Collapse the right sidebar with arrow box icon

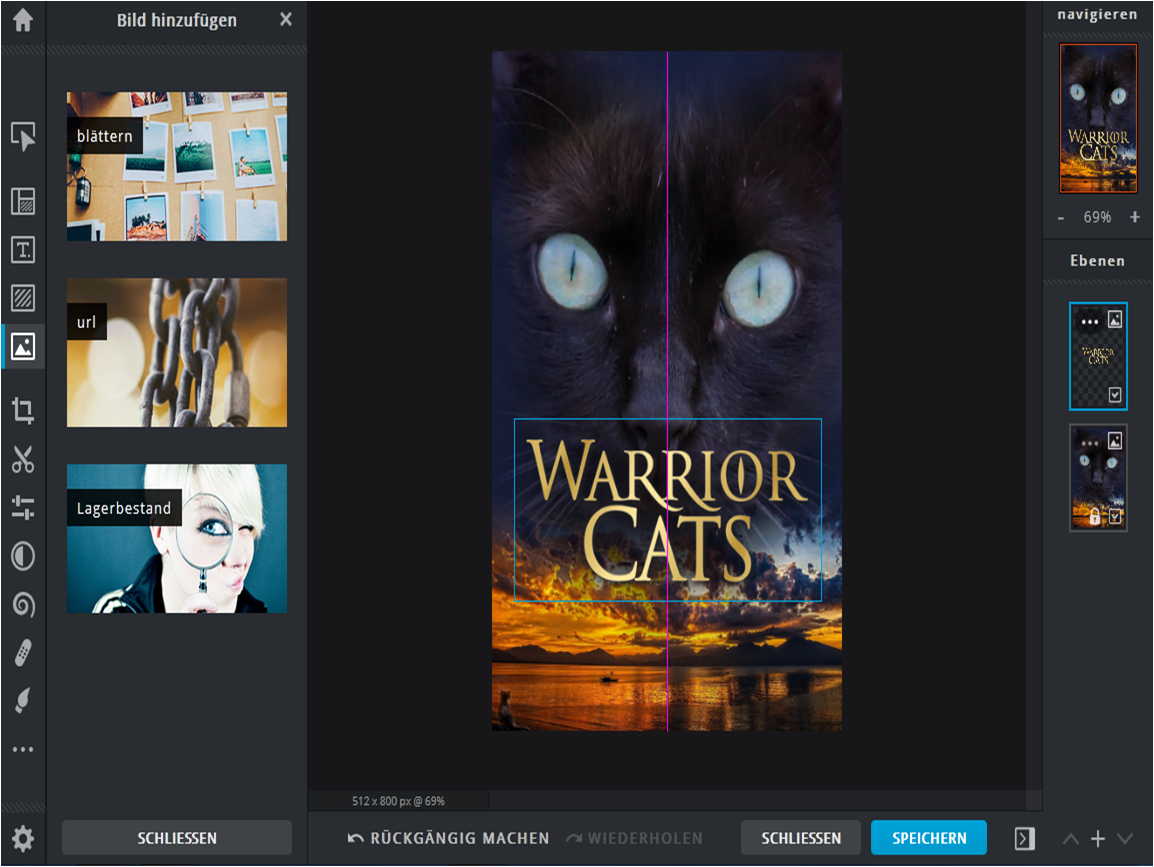1024,838
